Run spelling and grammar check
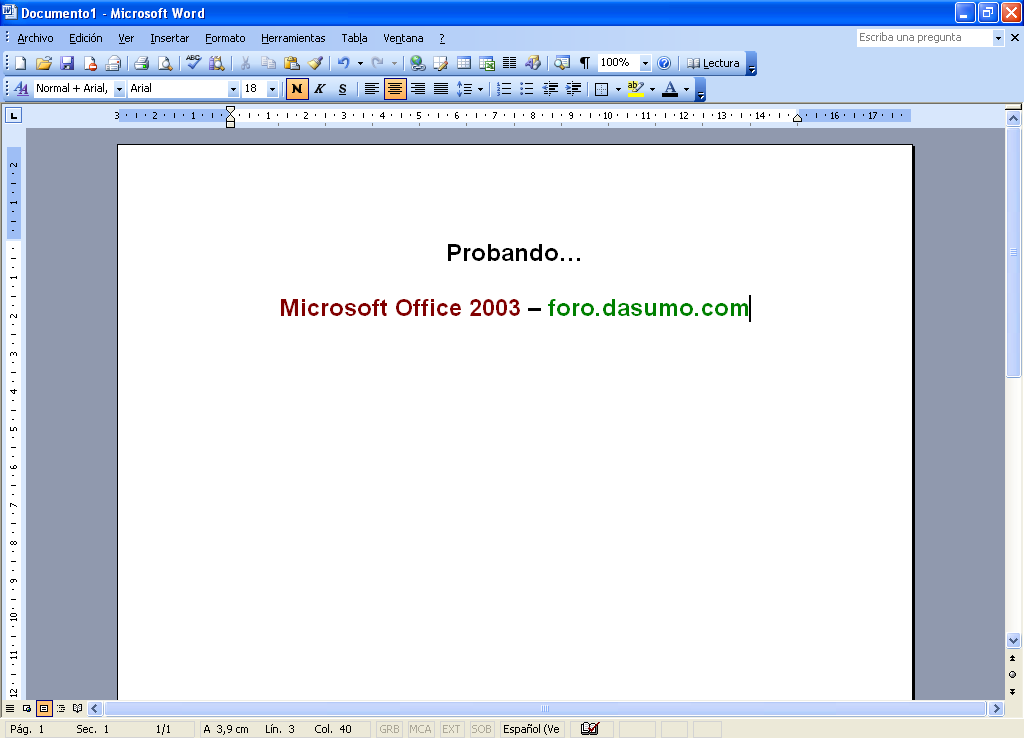The height and width of the screenshot is (738, 1024). (x=194, y=63)
